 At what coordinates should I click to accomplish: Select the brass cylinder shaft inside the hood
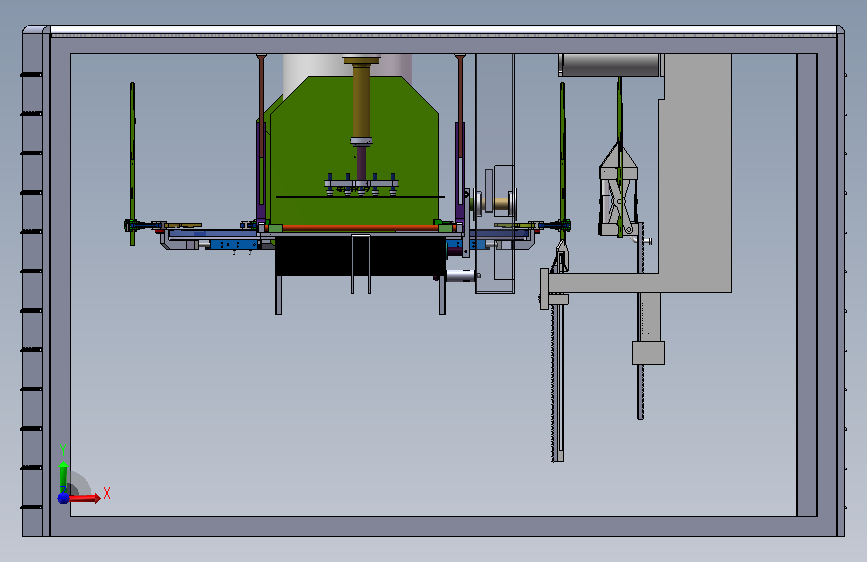click(x=361, y=100)
